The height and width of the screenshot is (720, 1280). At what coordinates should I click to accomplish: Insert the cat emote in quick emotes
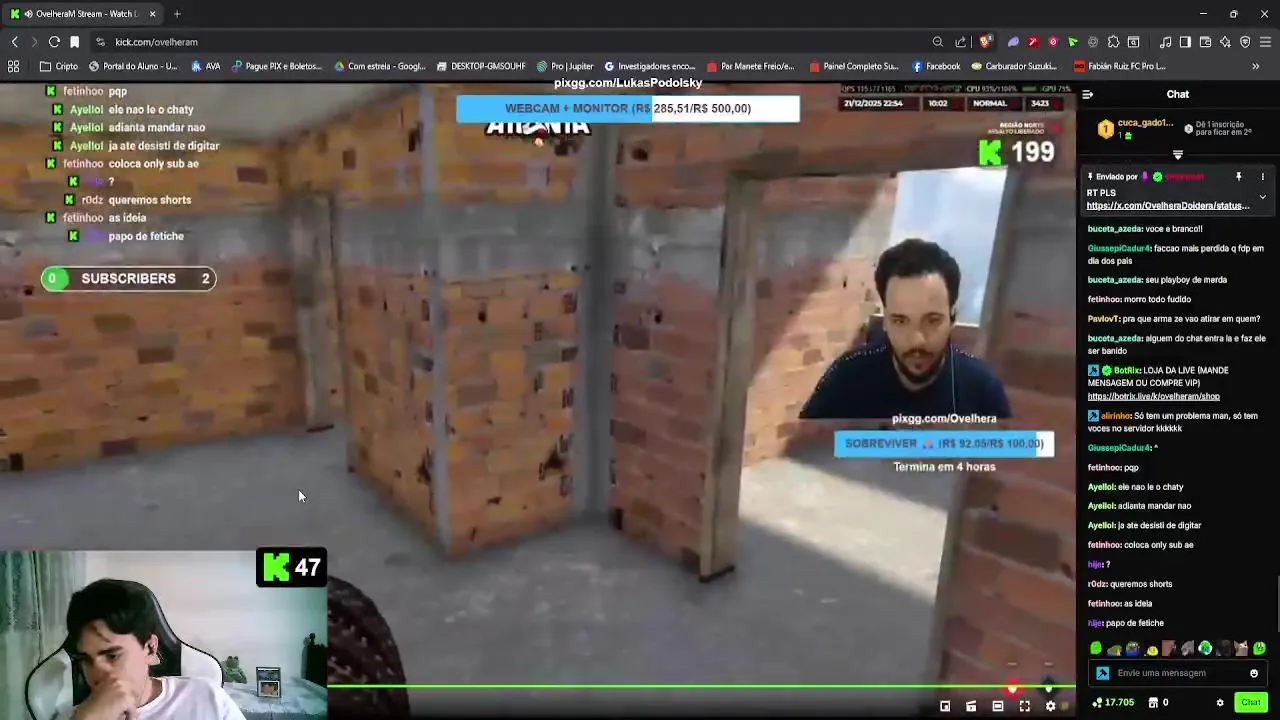1241,648
